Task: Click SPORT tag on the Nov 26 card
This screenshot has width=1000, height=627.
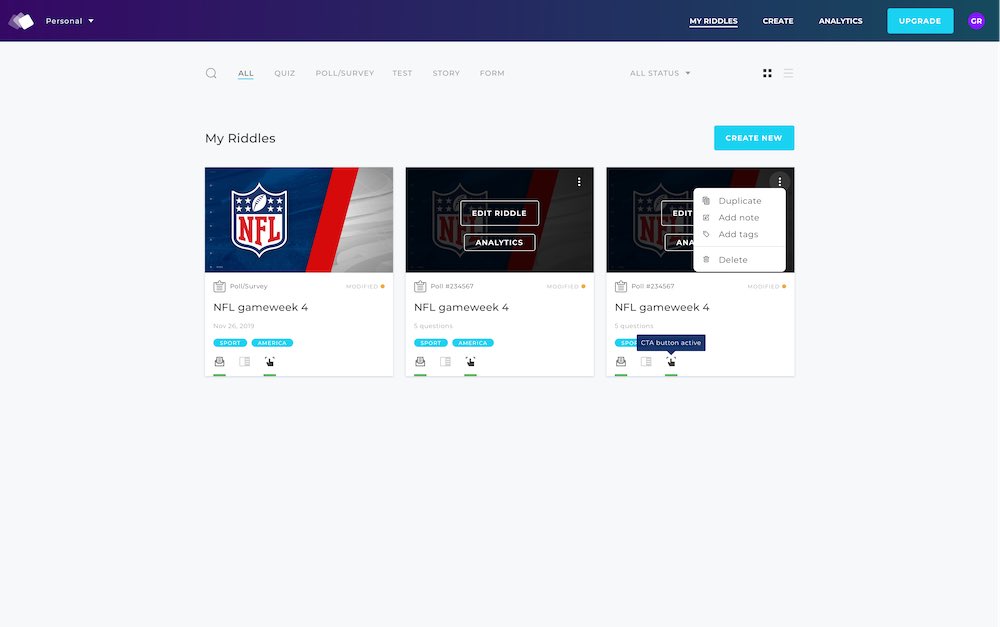Action: point(230,343)
